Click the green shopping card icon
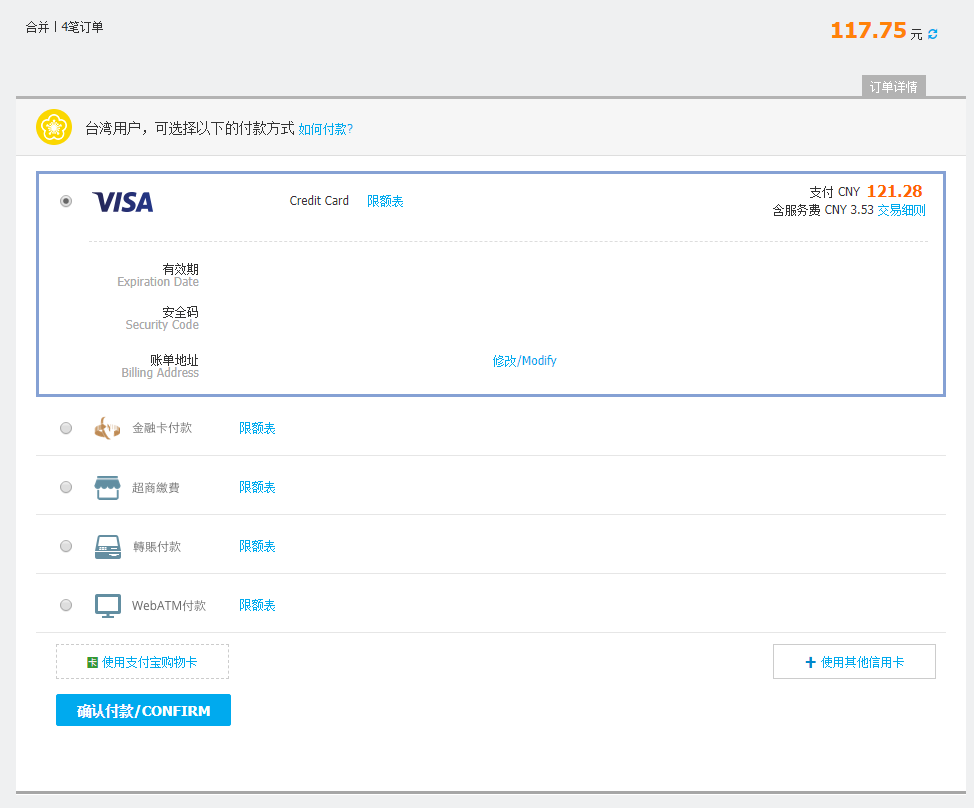Viewport: 974px width, 808px height. click(93, 663)
